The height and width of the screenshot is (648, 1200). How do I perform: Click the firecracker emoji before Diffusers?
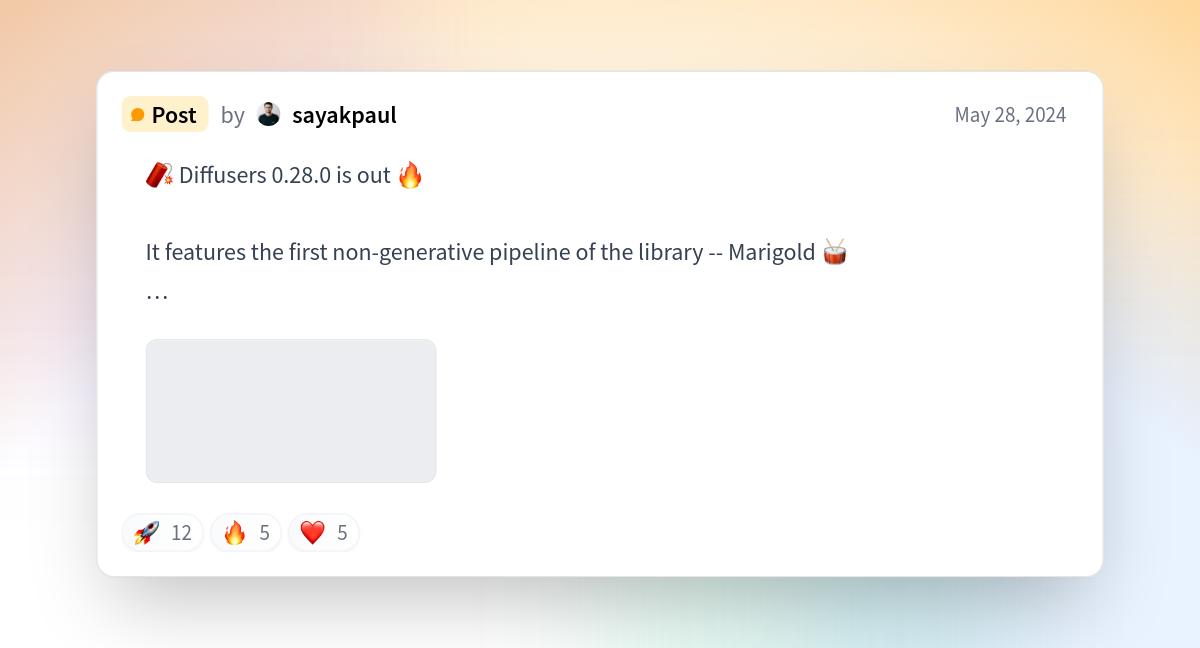click(159, 175)
